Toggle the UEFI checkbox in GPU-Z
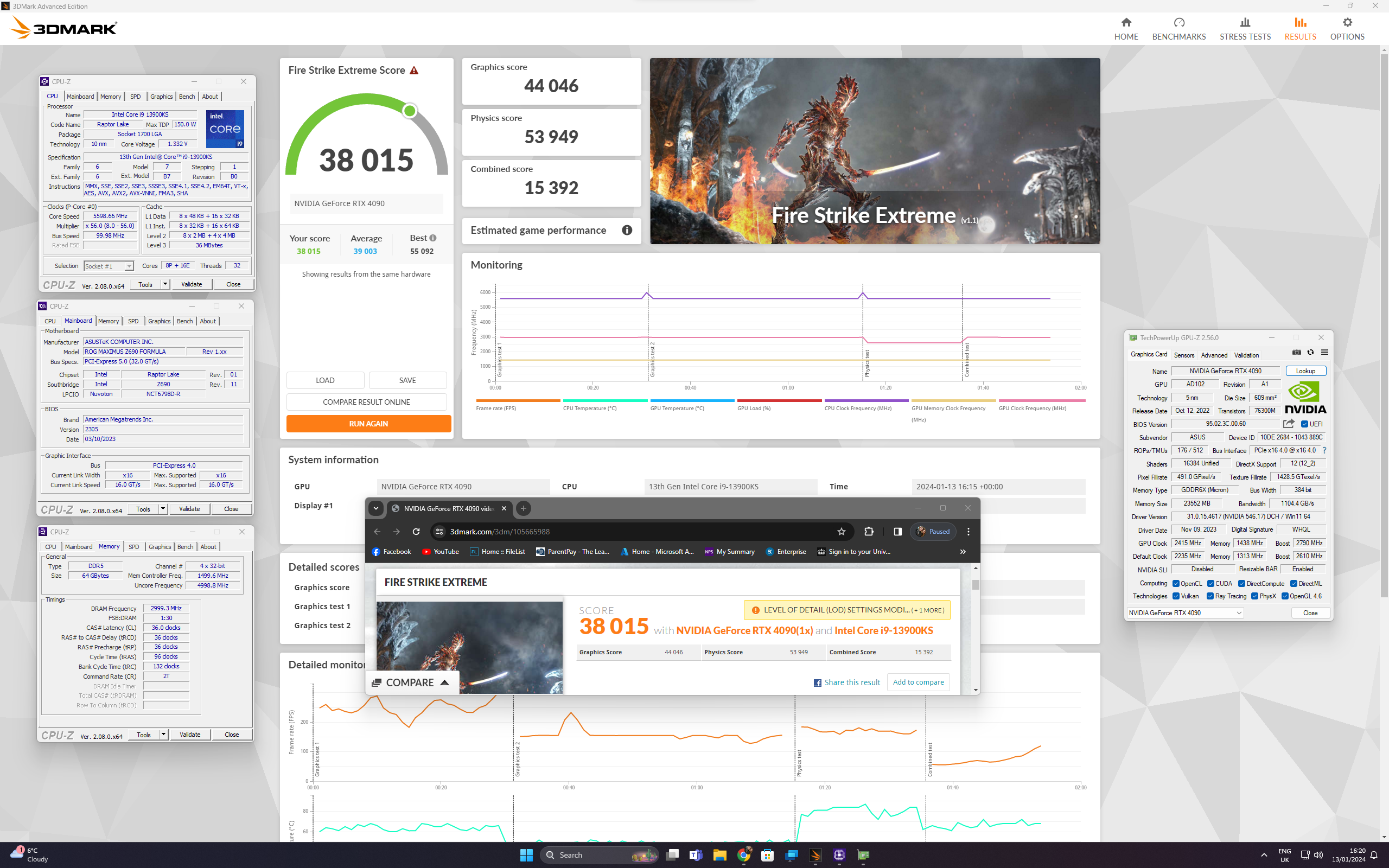The width and height of the screenshot is (1389, 868). [1304, 424]
